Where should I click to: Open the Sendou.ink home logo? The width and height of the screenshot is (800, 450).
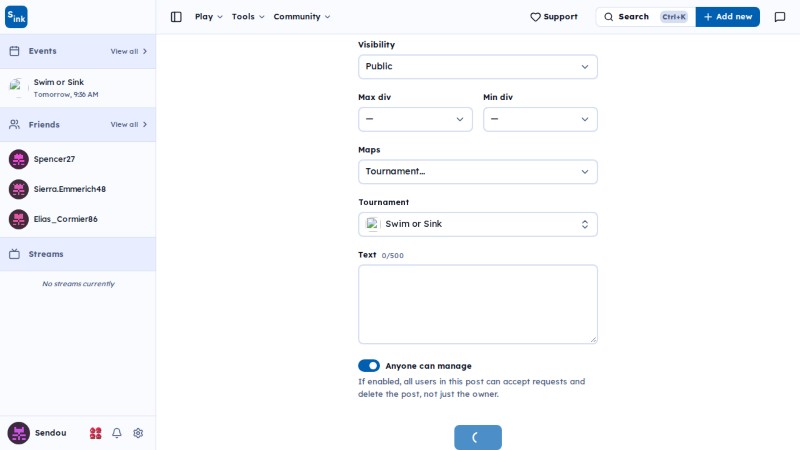point(16,17)
